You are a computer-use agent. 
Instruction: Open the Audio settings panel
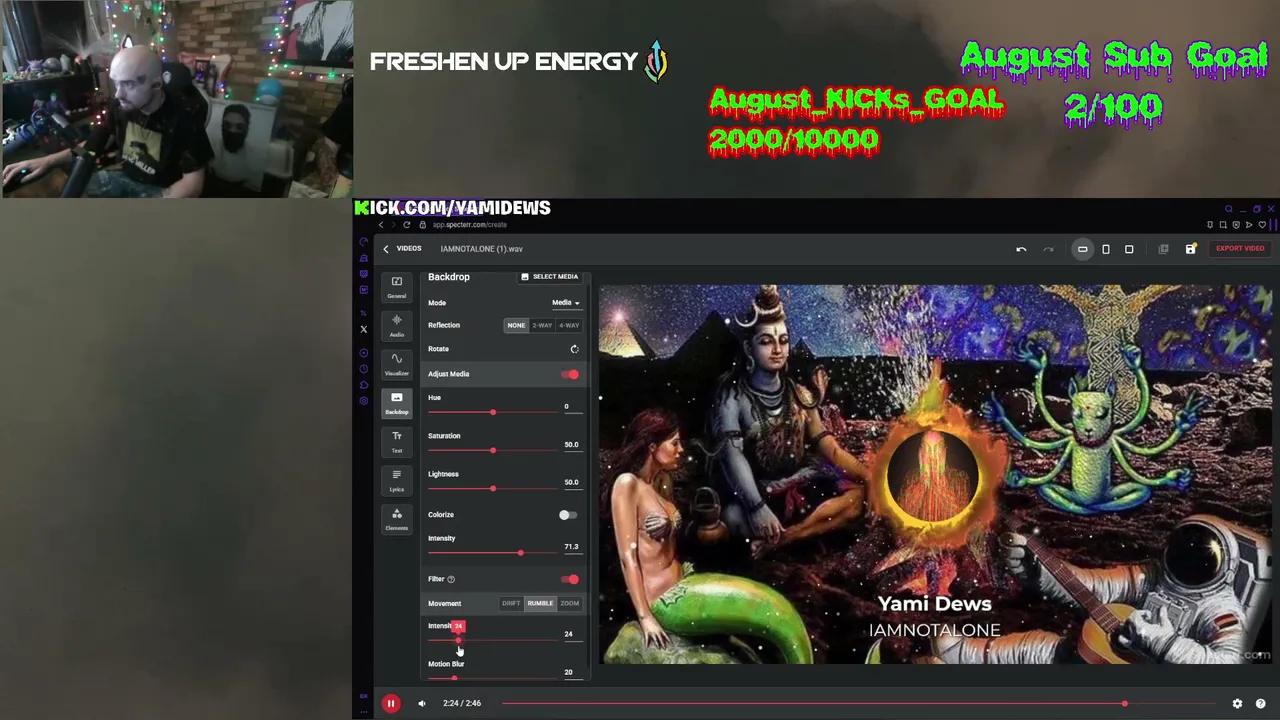397,325
